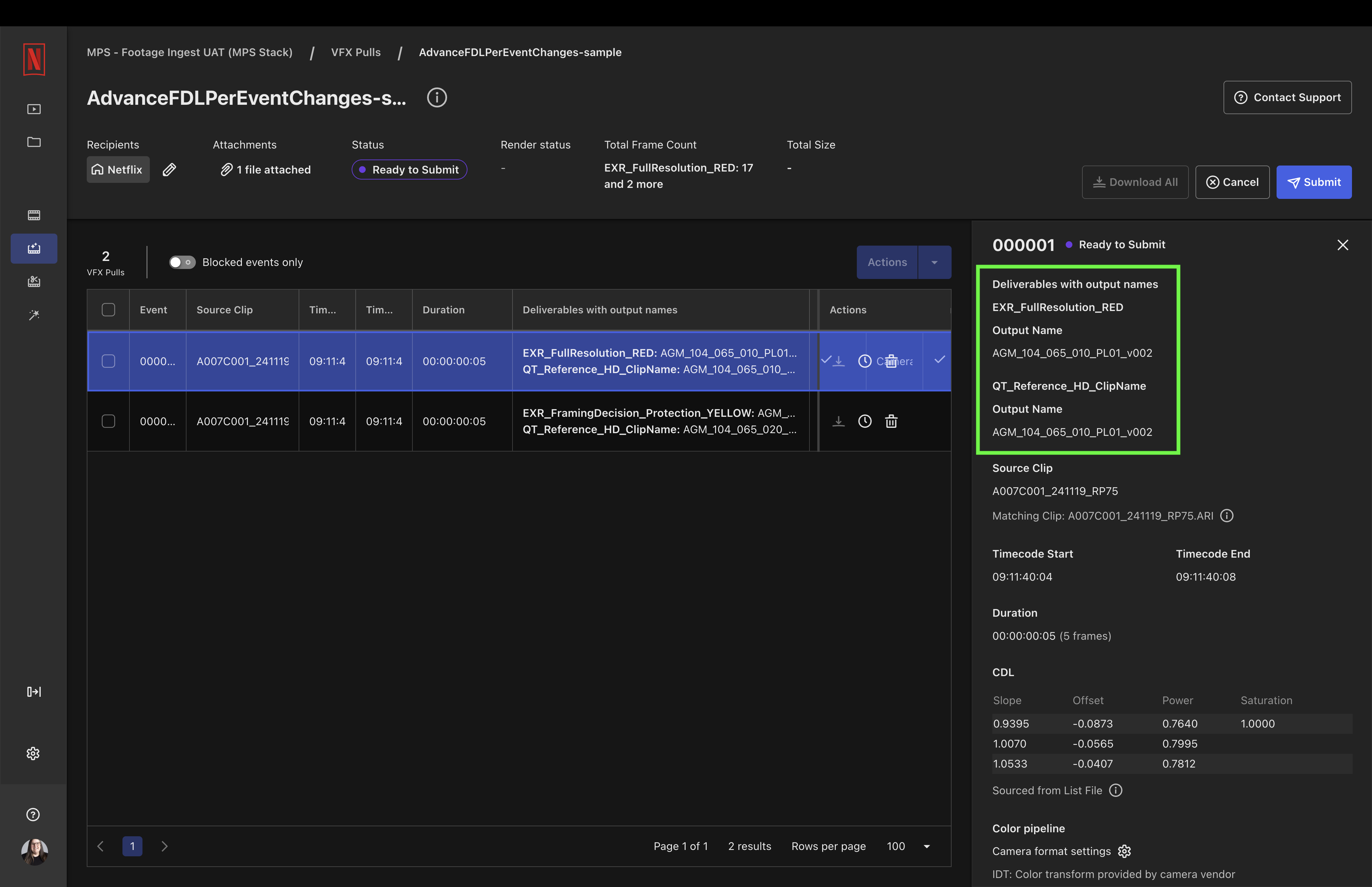Toggle Blocked events only switch

[x=182, y=262]
